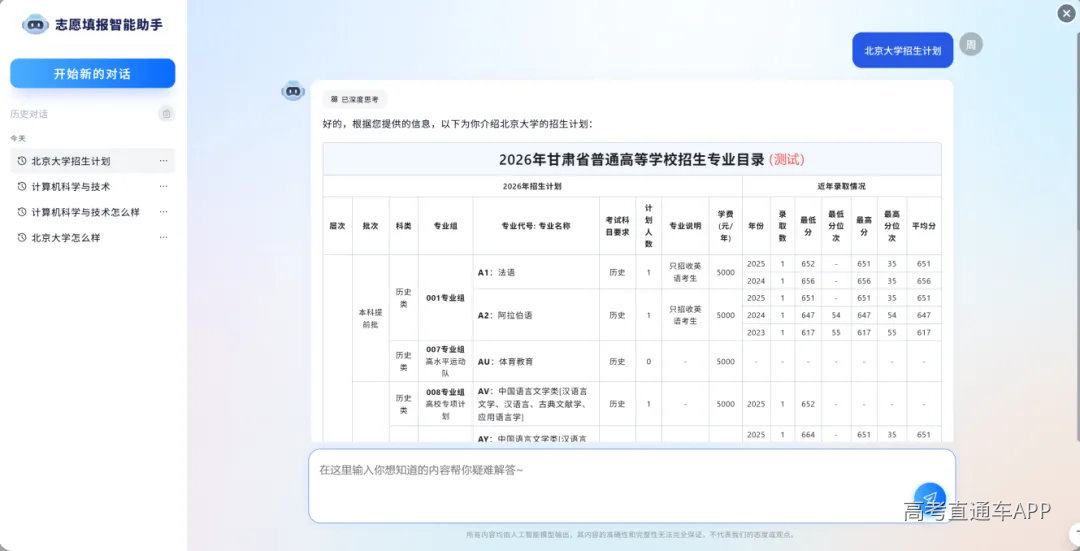Open history item 计算机科学与技术怎么样

pos(92,212)
